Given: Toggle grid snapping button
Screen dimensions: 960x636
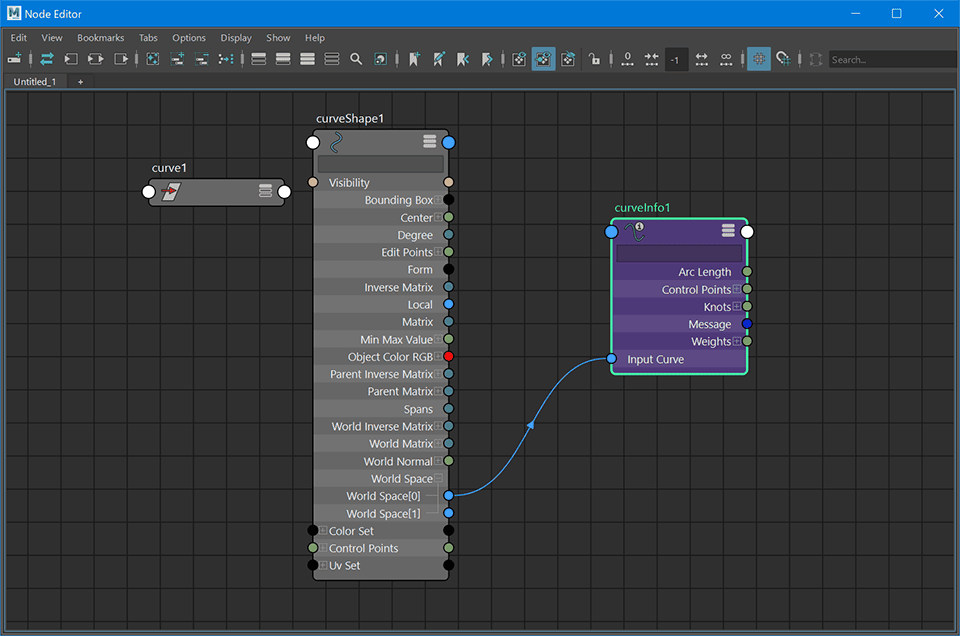Looking at the screenshot, I should pos(784,60).
